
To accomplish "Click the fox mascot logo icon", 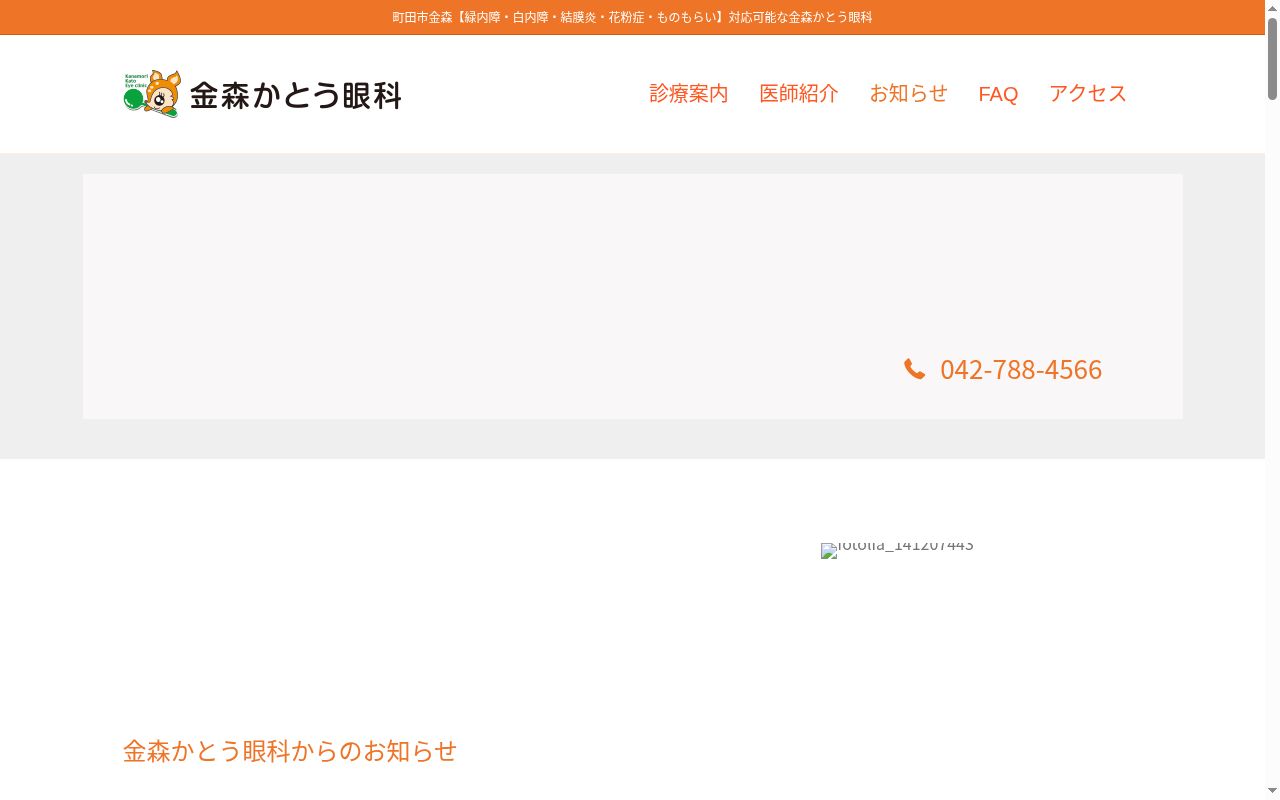I will (x=152, y=94).
